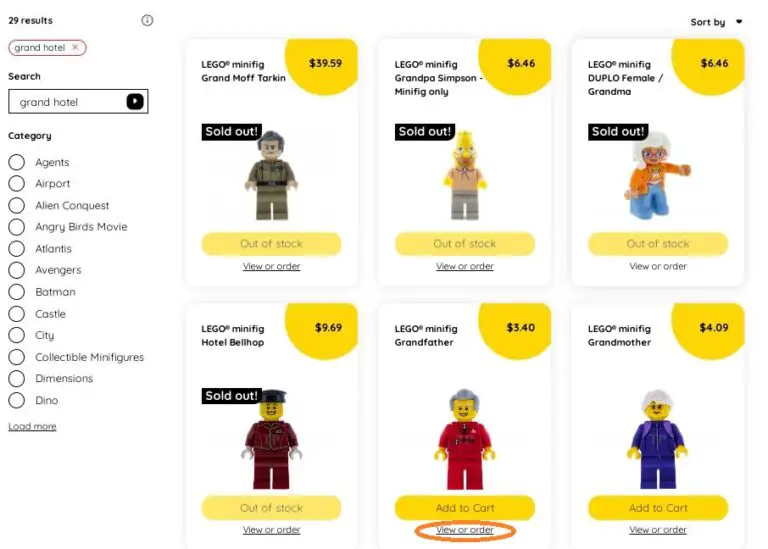The height and width of the screenshot is (549, 768).
Task: Open the Sort by dropdown
Action: coord(716,22)
